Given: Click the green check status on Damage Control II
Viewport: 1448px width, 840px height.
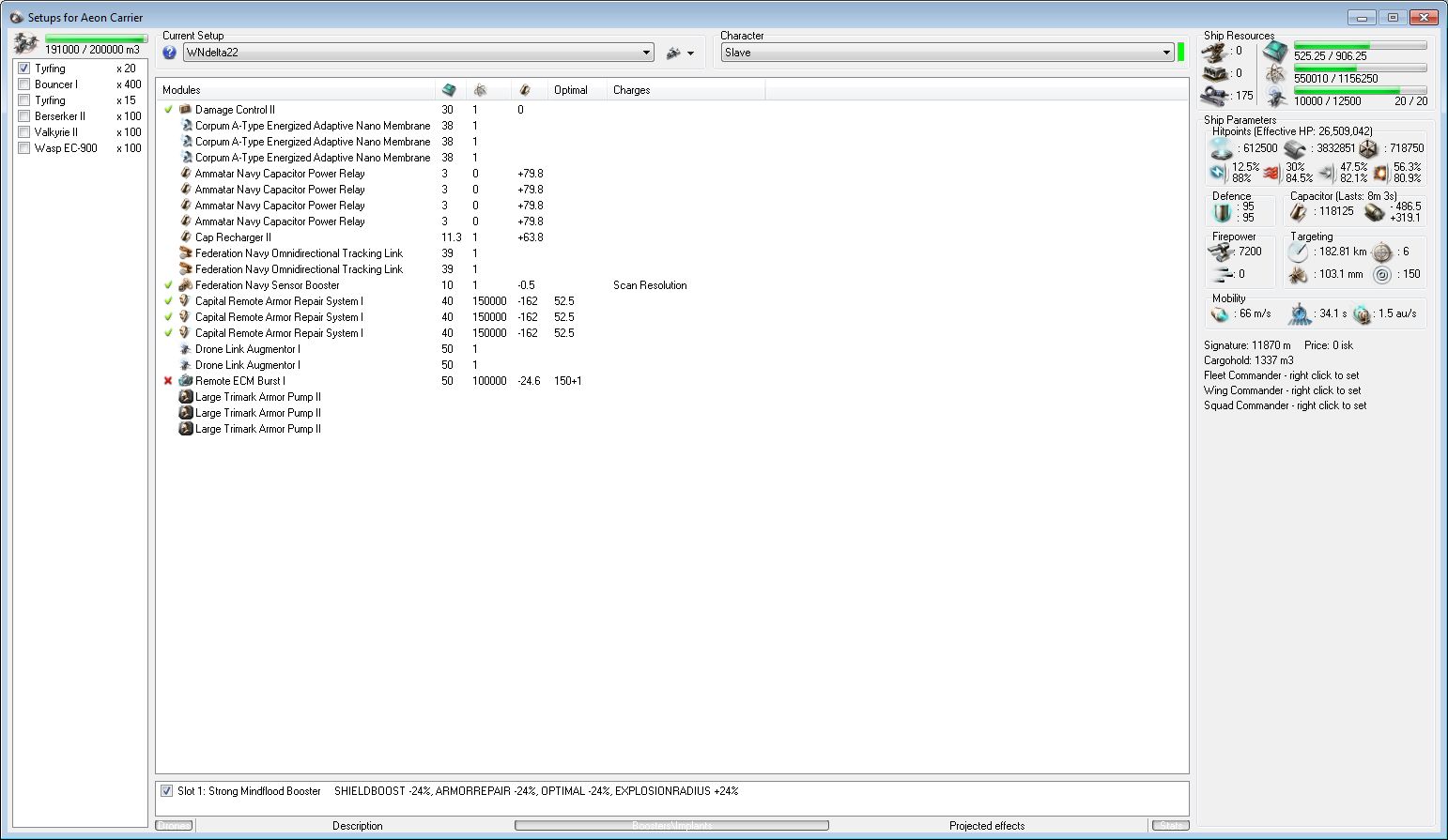Looking at the screenshot, I should (168, 110).
